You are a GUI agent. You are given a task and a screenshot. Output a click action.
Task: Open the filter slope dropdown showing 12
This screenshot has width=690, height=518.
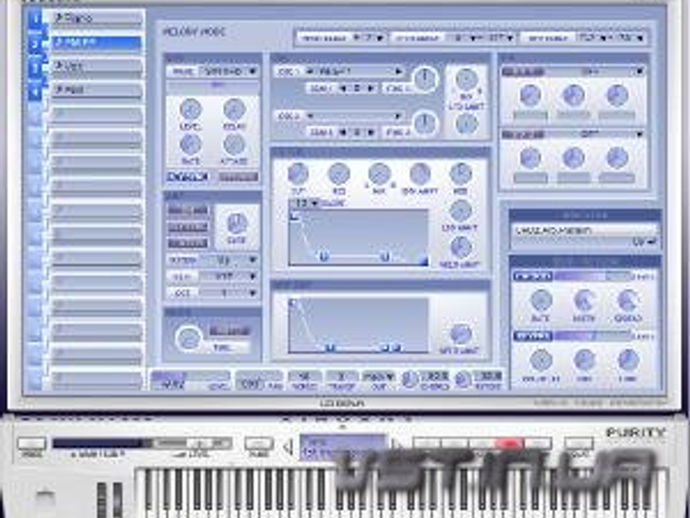tap(305, 204)
